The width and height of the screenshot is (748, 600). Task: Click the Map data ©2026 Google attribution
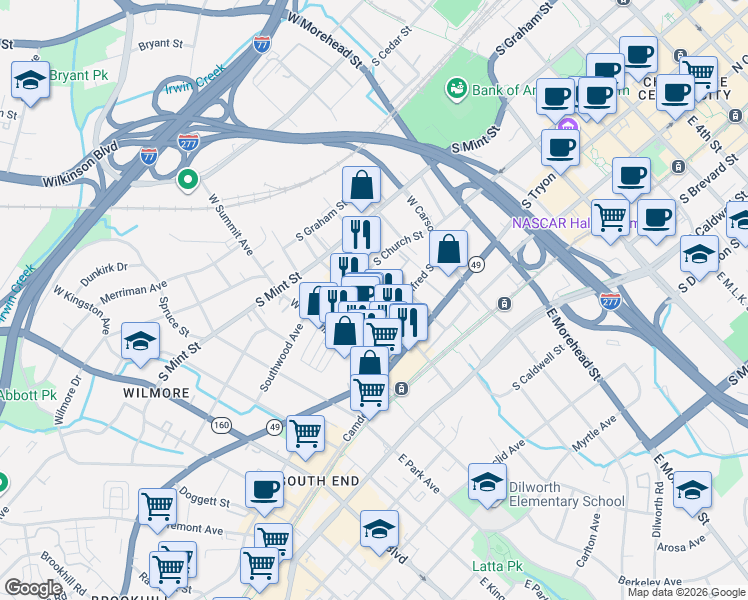pyautogui.click(x=687, y=593)
